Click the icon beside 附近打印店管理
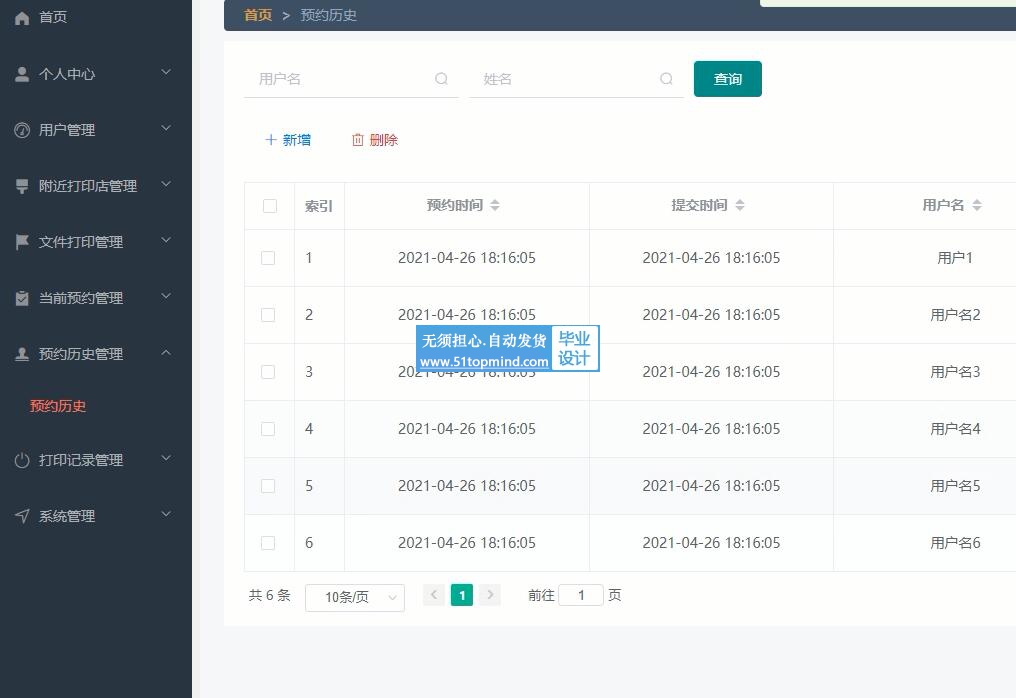The width and height of the screenshot is (1016, 698). (22, 186)
